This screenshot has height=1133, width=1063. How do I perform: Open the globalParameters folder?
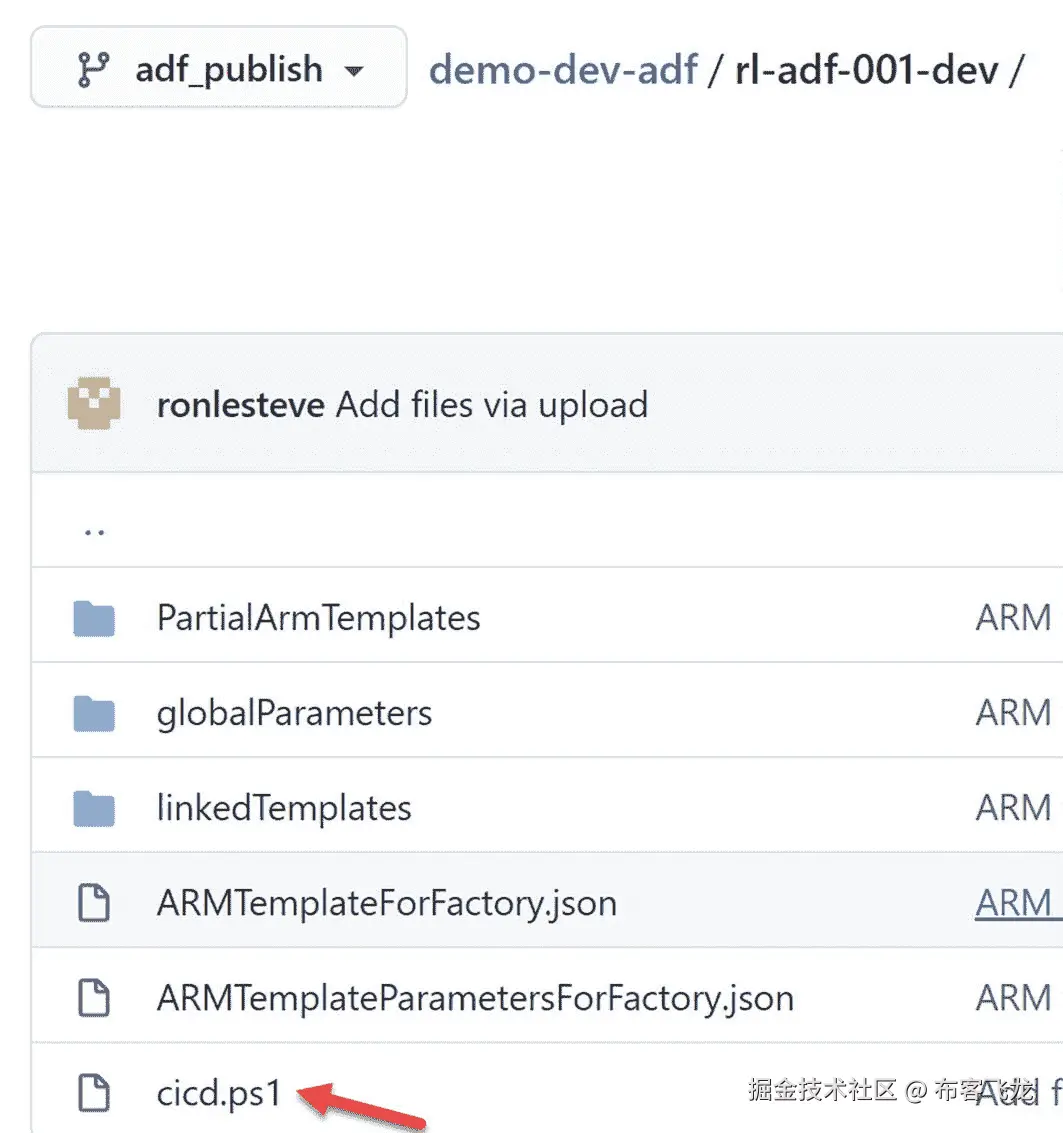click(294, 713)
